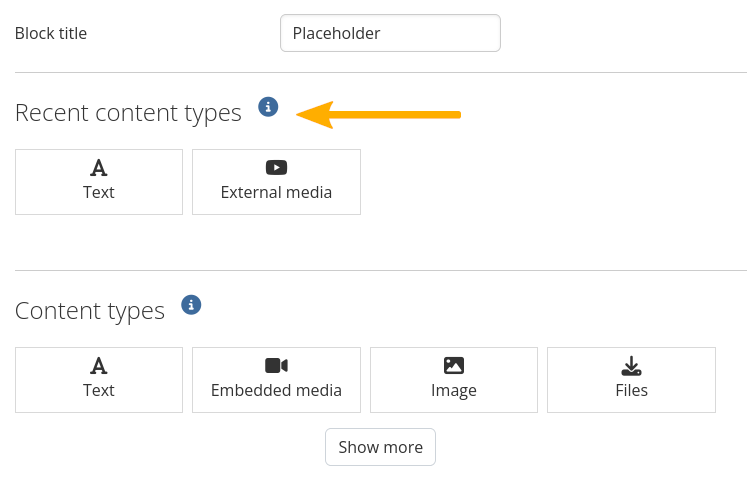This screenshot has width=752, height=477.
Task: Select the Image label under Content types
Action: coord(454,390)
